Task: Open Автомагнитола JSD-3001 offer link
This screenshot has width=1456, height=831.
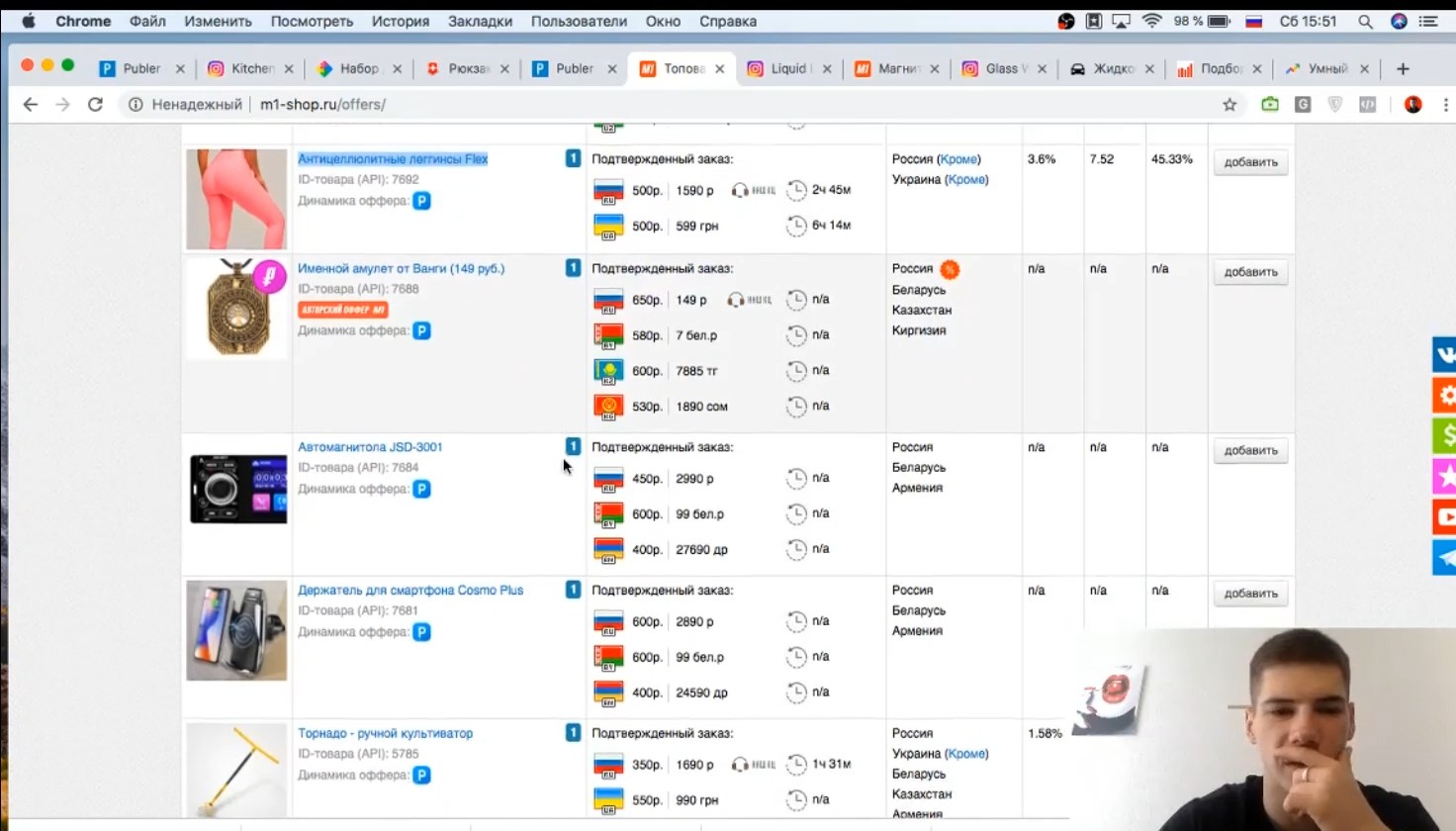Action: 370,447
